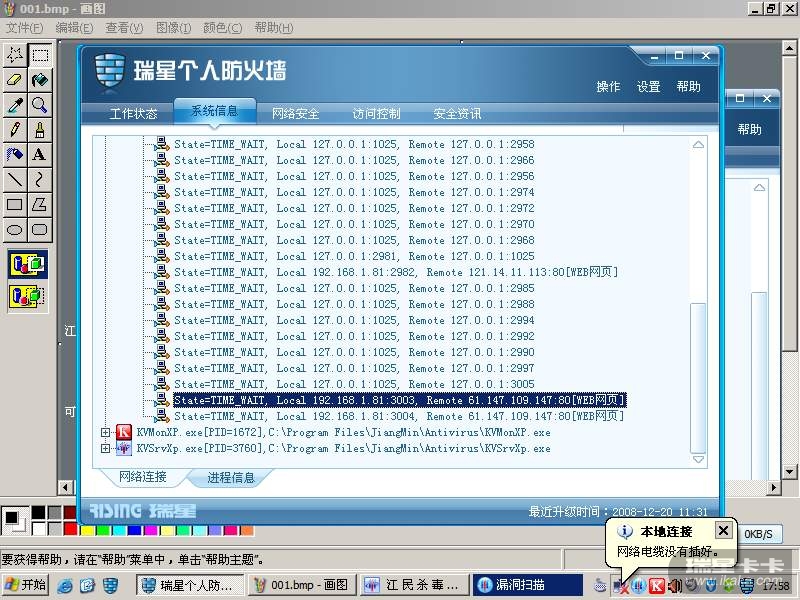The height and width of the screenshot is (600, 800).
Task: Click the volume speaker tray icon
Action: [x=674, y=586]
